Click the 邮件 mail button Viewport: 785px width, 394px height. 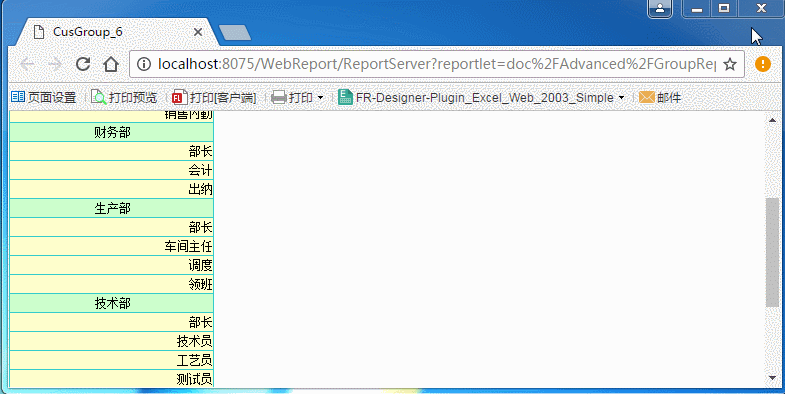[660, 97]
